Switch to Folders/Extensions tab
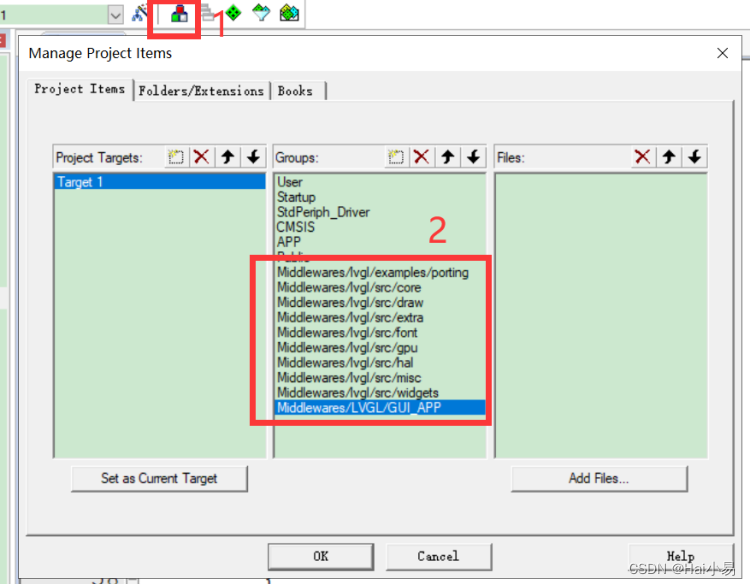The image size is (750, 585). 201,91
